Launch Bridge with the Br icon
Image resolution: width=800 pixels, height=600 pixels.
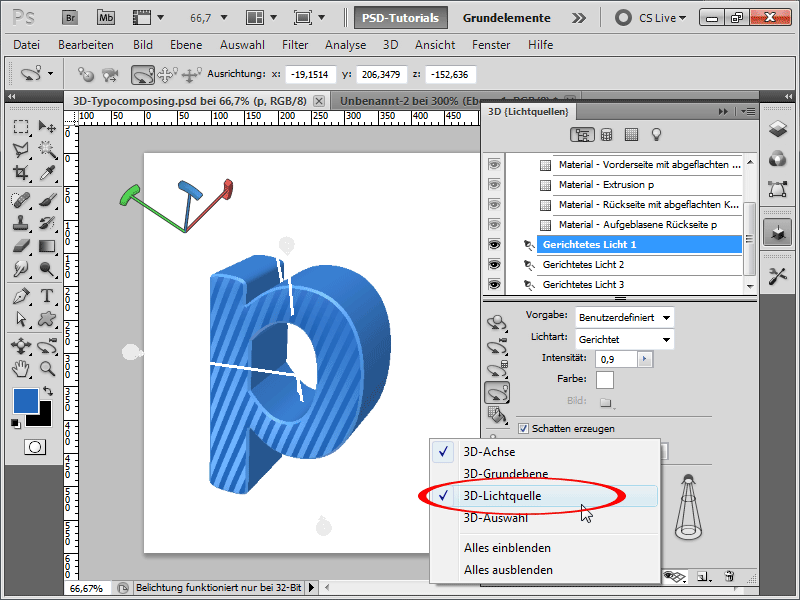70,18
